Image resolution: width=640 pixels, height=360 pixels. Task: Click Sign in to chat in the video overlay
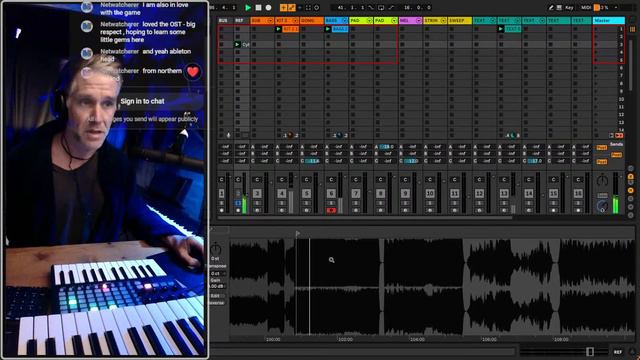click(142, 101)
